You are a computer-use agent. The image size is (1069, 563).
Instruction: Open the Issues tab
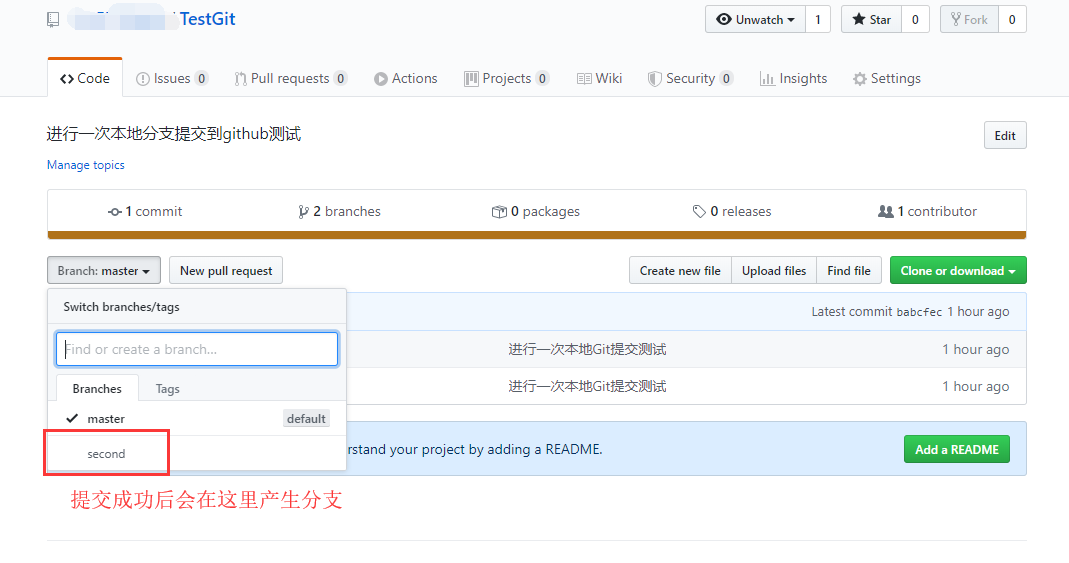pos(172,78)
